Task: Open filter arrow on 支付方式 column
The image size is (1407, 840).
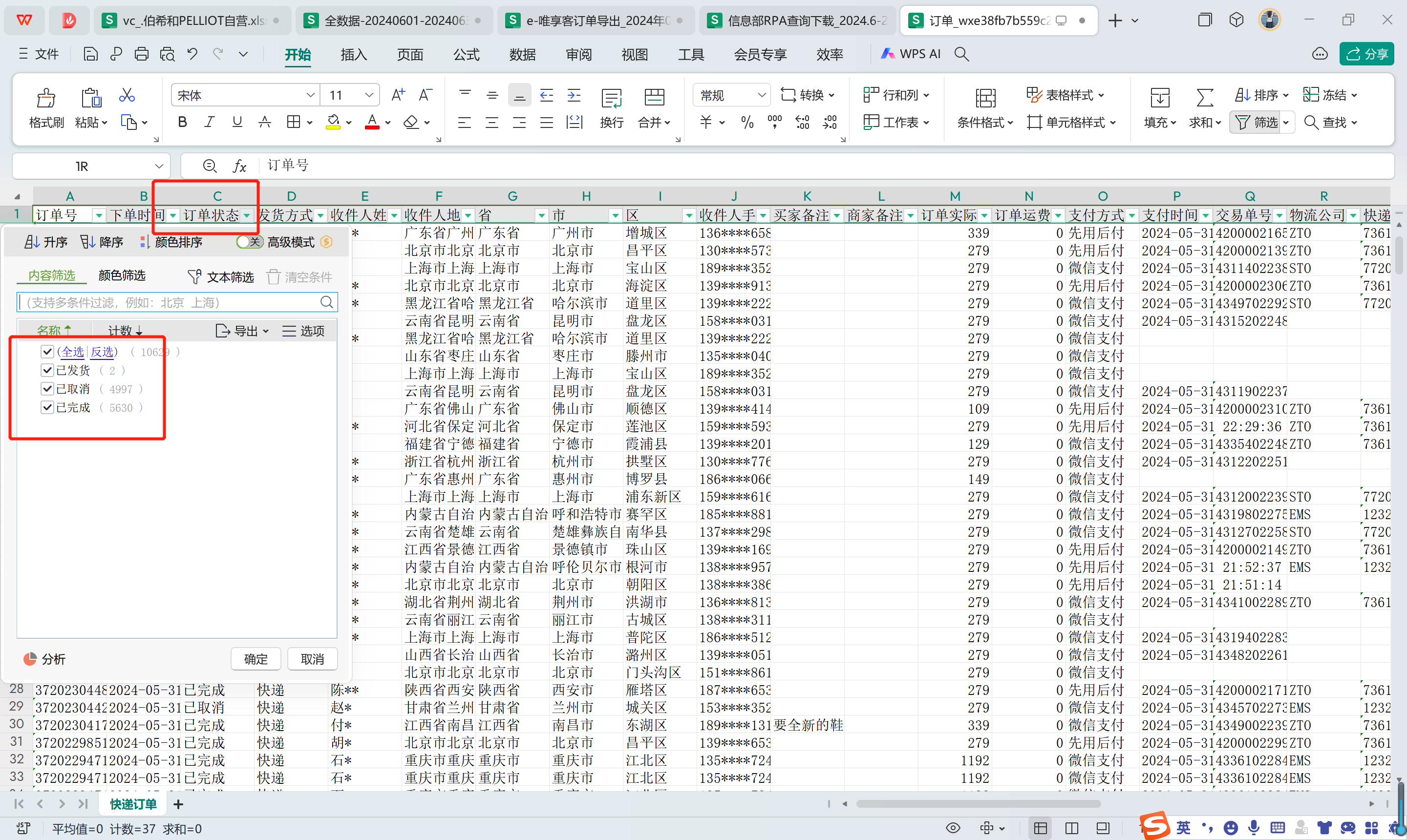Action: point(1132,216)
